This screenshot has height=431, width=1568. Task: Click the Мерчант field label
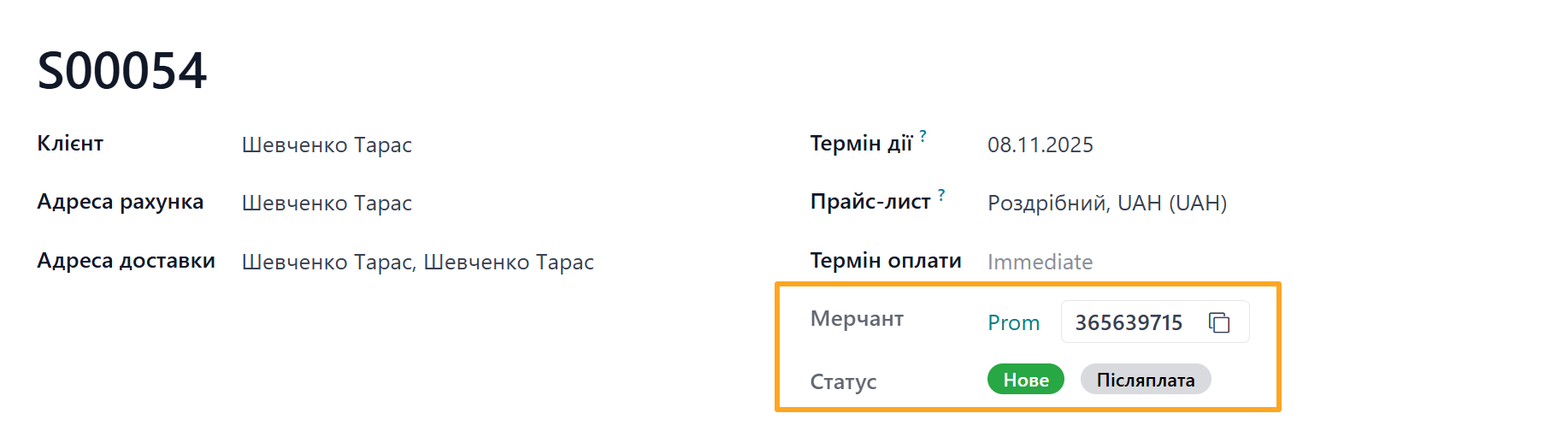pos(857,319)
